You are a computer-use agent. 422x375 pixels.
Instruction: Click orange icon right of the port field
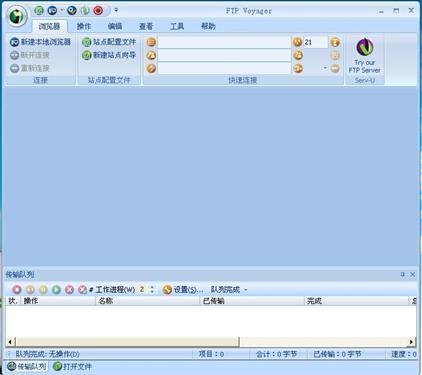(x=335, y=42)
